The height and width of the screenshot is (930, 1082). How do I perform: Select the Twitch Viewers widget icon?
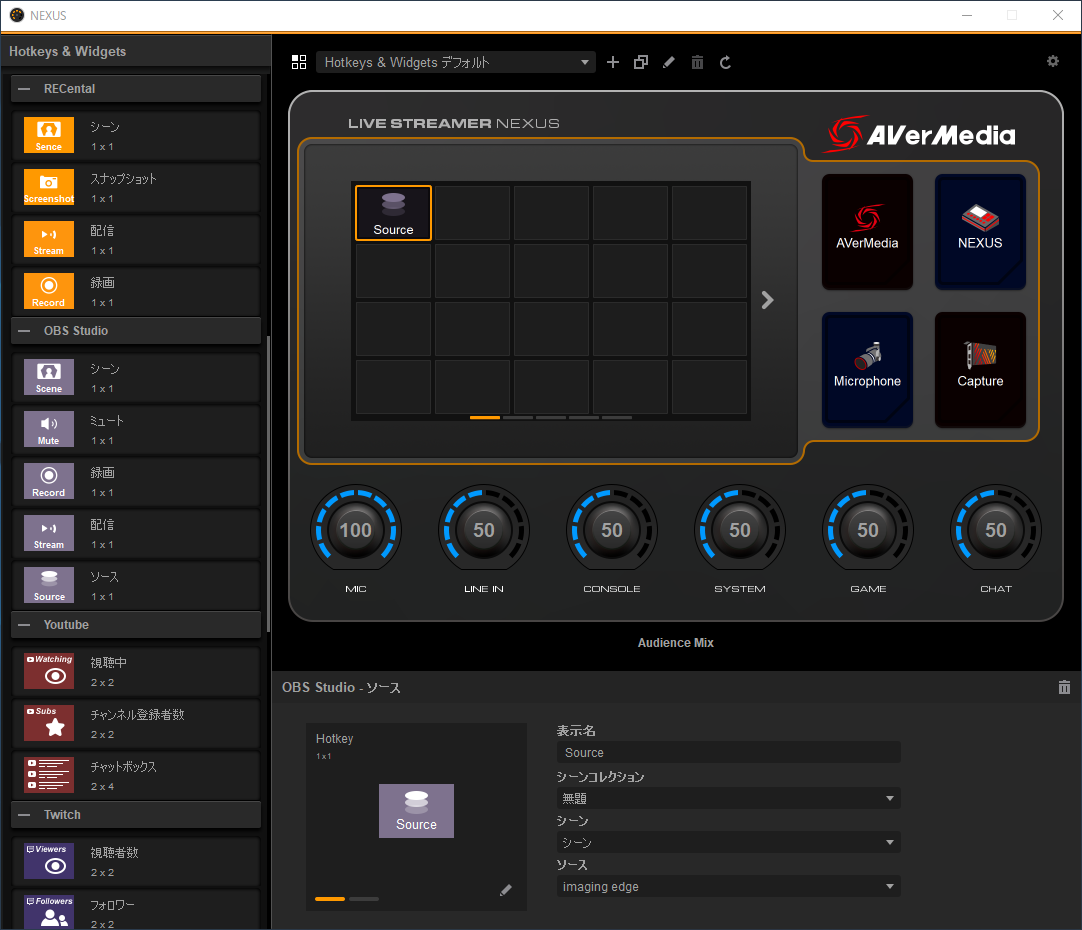(48, 861)
